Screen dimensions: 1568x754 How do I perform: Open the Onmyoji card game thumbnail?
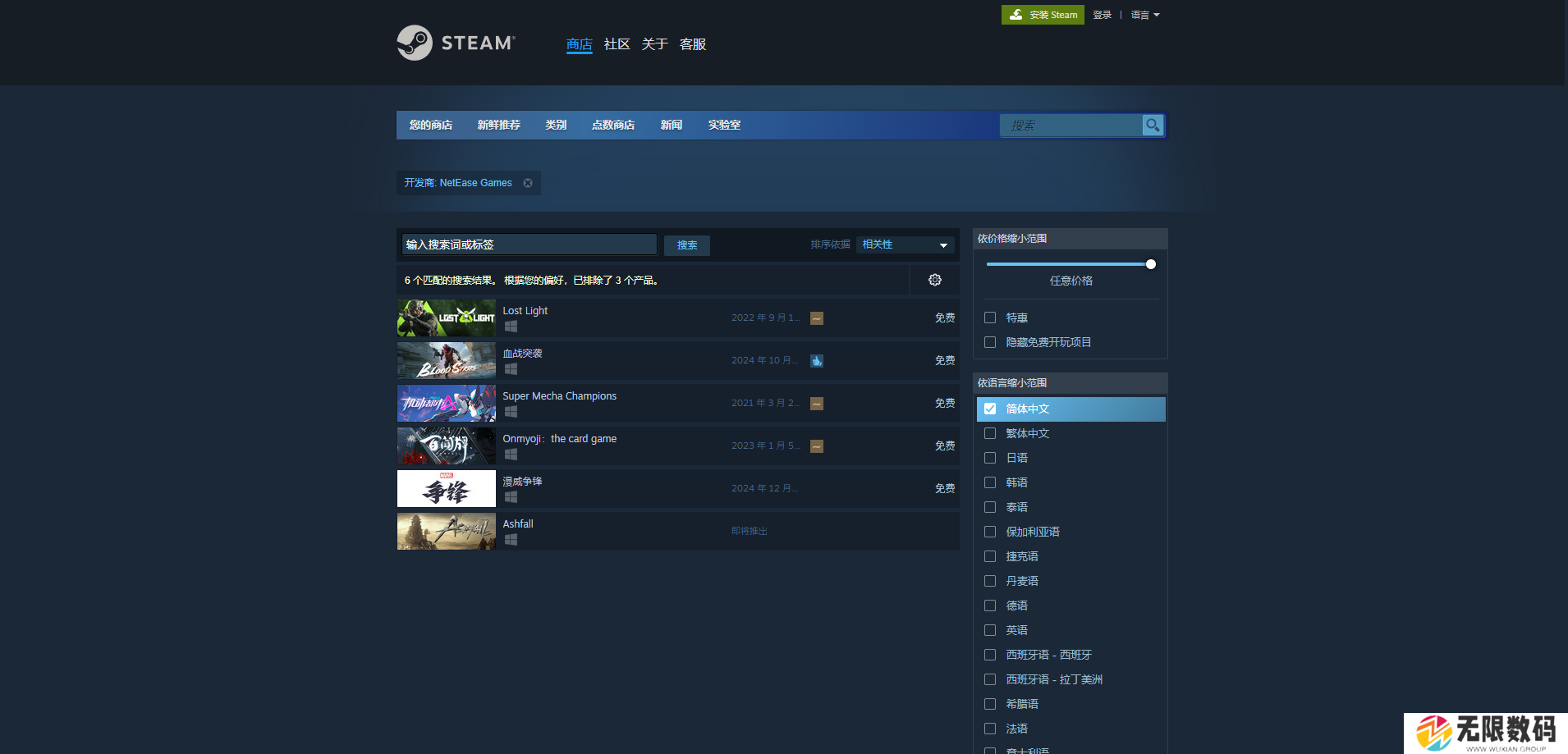pyautogui.click(x=447, y=446)
